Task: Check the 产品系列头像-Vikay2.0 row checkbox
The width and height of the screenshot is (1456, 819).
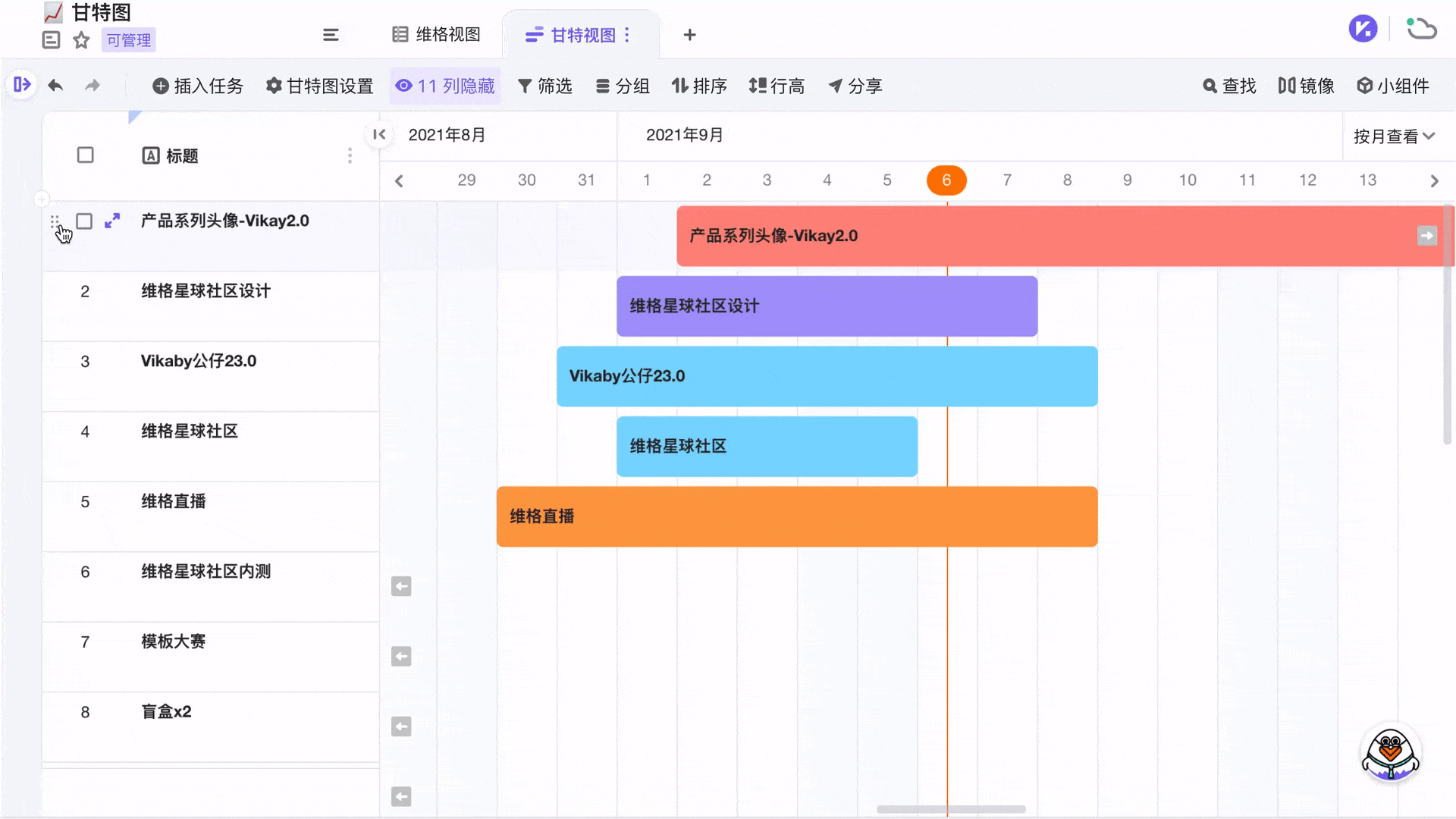Action: tap(84, 221)
